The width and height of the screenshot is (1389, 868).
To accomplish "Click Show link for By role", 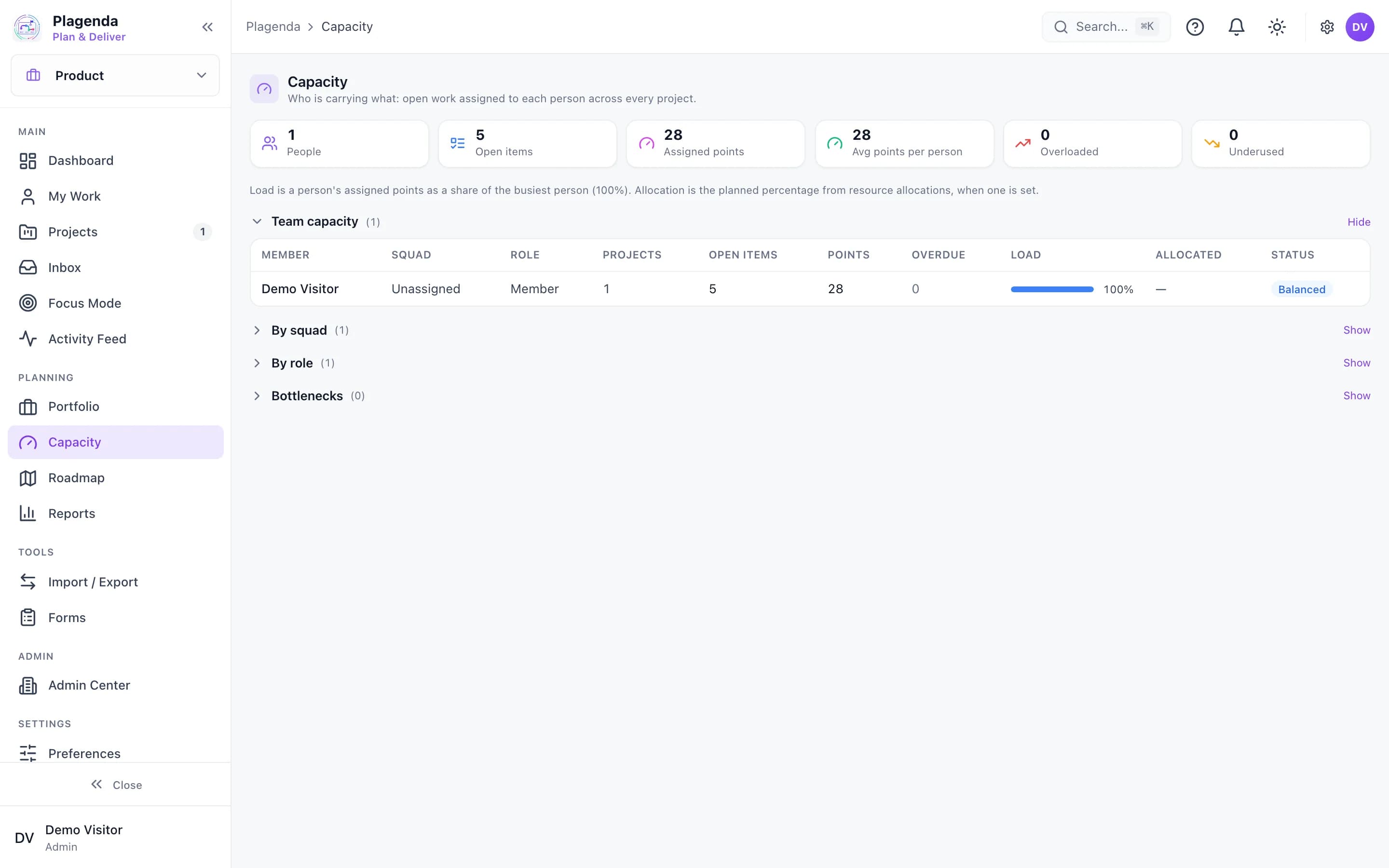I will [x=1356, y=363].
